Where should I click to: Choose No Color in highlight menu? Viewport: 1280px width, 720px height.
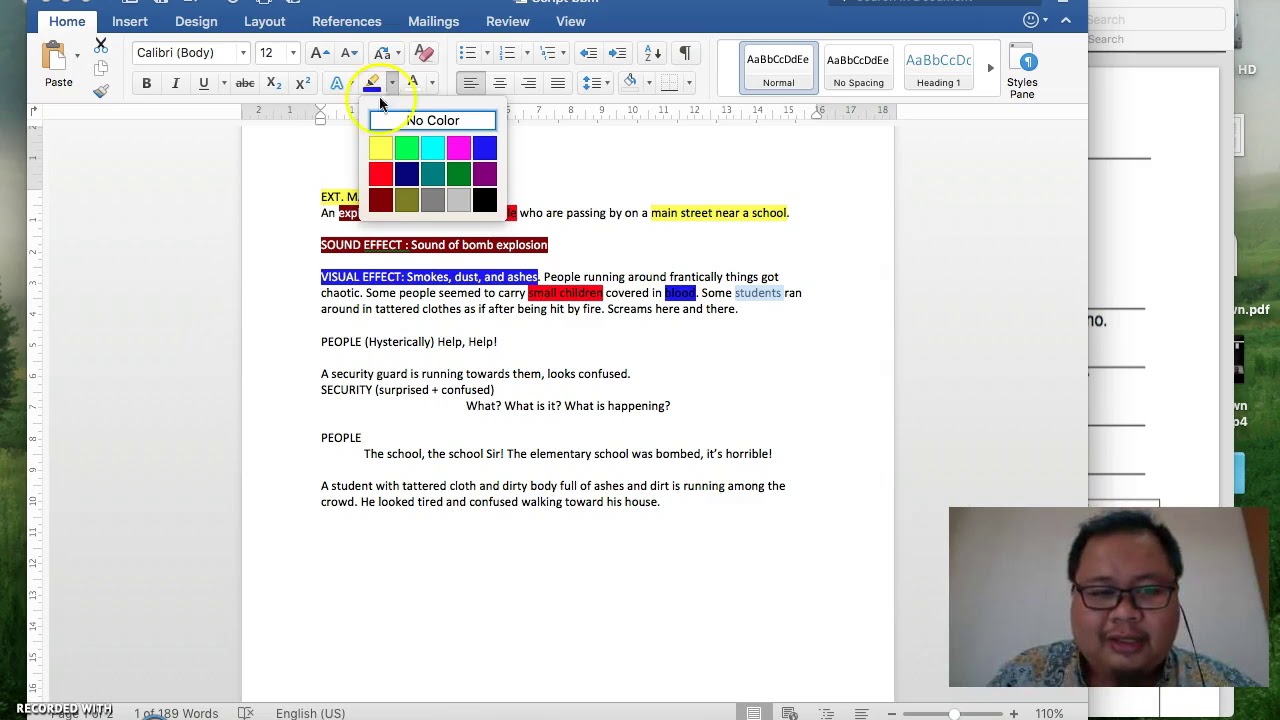click(433, 120)
